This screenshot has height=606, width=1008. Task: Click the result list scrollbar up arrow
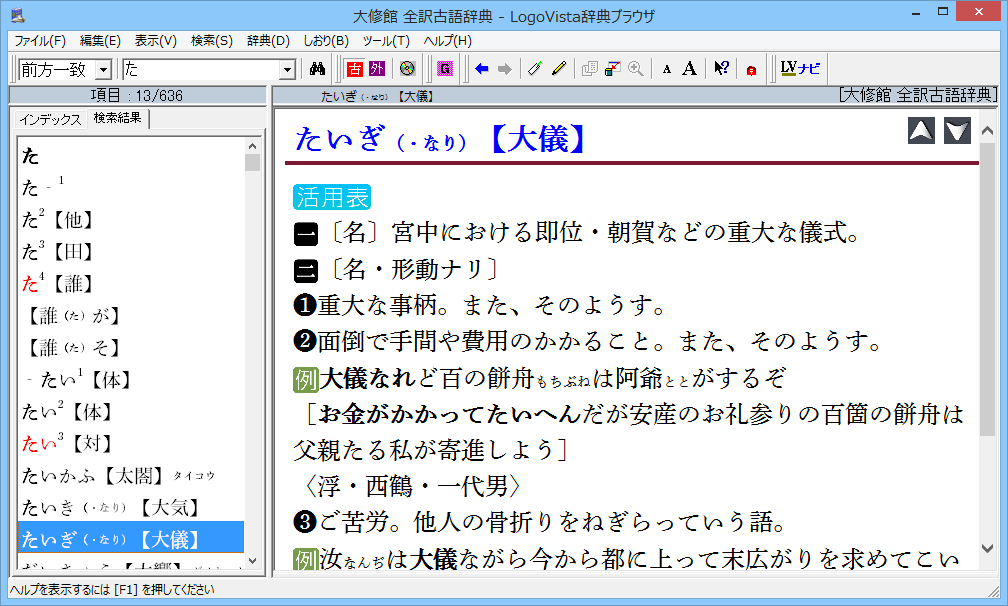252,146
